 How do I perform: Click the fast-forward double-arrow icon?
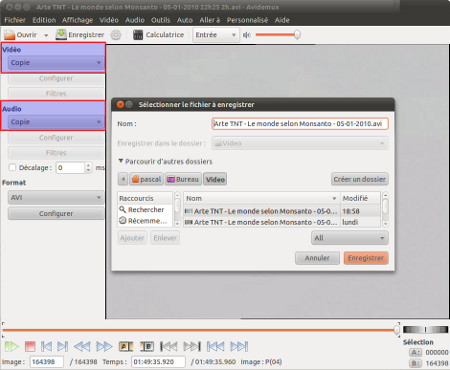104,347
